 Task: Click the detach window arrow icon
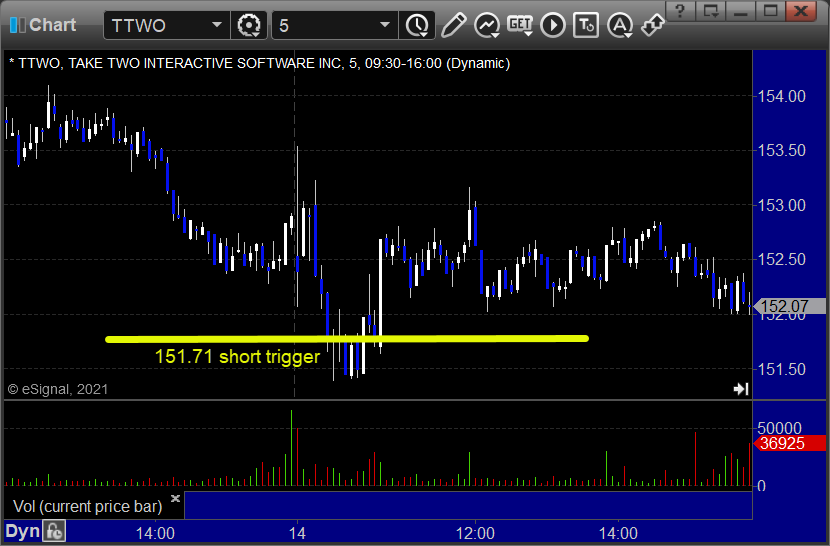pos(653,25)
